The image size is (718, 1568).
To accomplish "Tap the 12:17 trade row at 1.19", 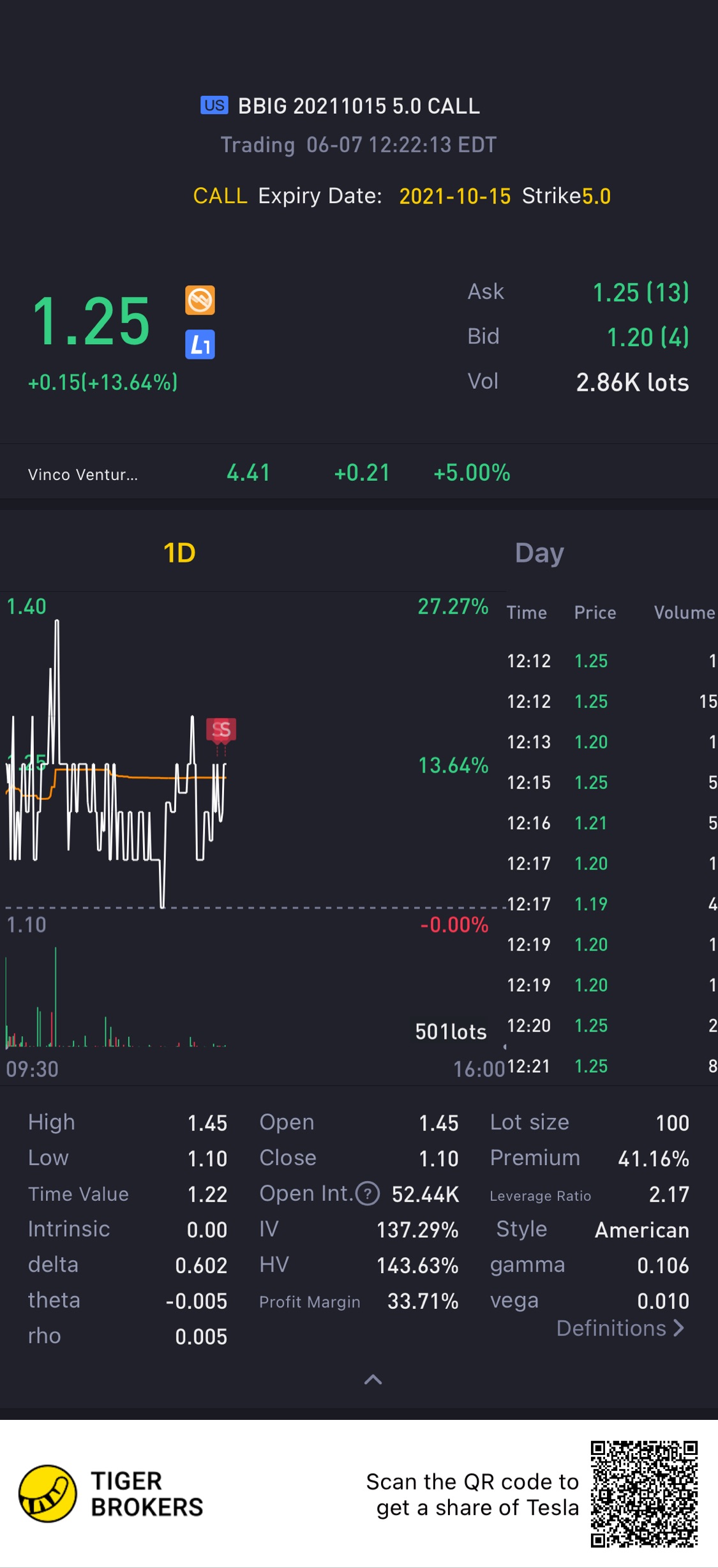I will pos(611,904).
